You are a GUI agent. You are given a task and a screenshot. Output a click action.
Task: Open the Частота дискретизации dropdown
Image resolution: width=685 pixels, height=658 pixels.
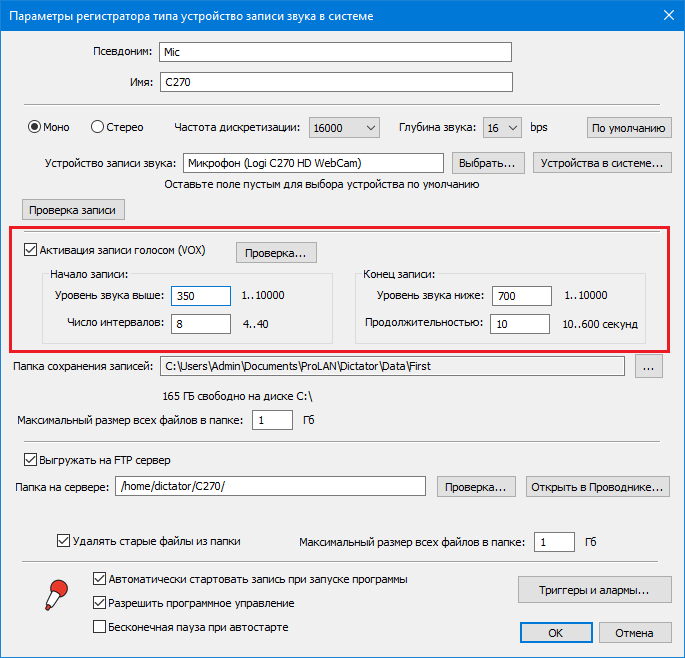coord(345,128)
